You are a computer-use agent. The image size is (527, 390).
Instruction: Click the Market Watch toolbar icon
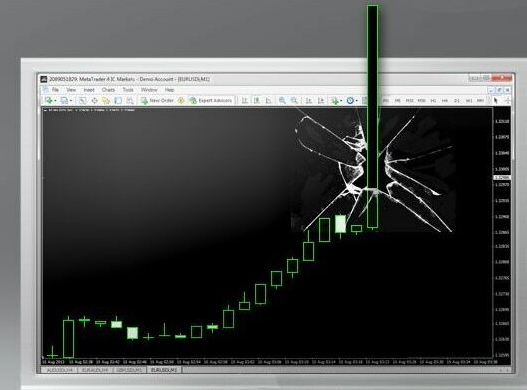click(x=82, y=100)
